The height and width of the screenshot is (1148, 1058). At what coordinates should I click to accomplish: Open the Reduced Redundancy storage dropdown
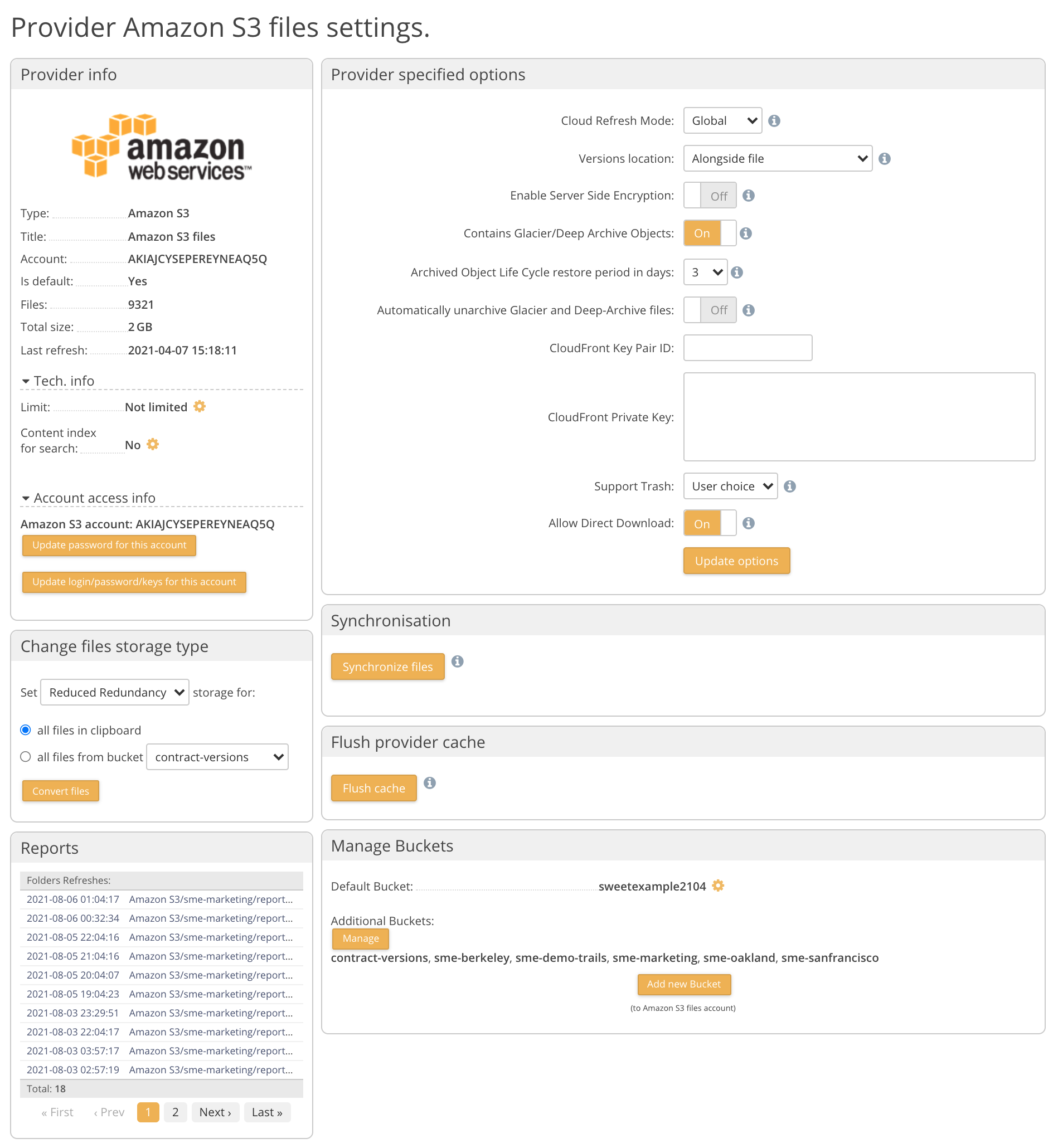click(114, 693)
